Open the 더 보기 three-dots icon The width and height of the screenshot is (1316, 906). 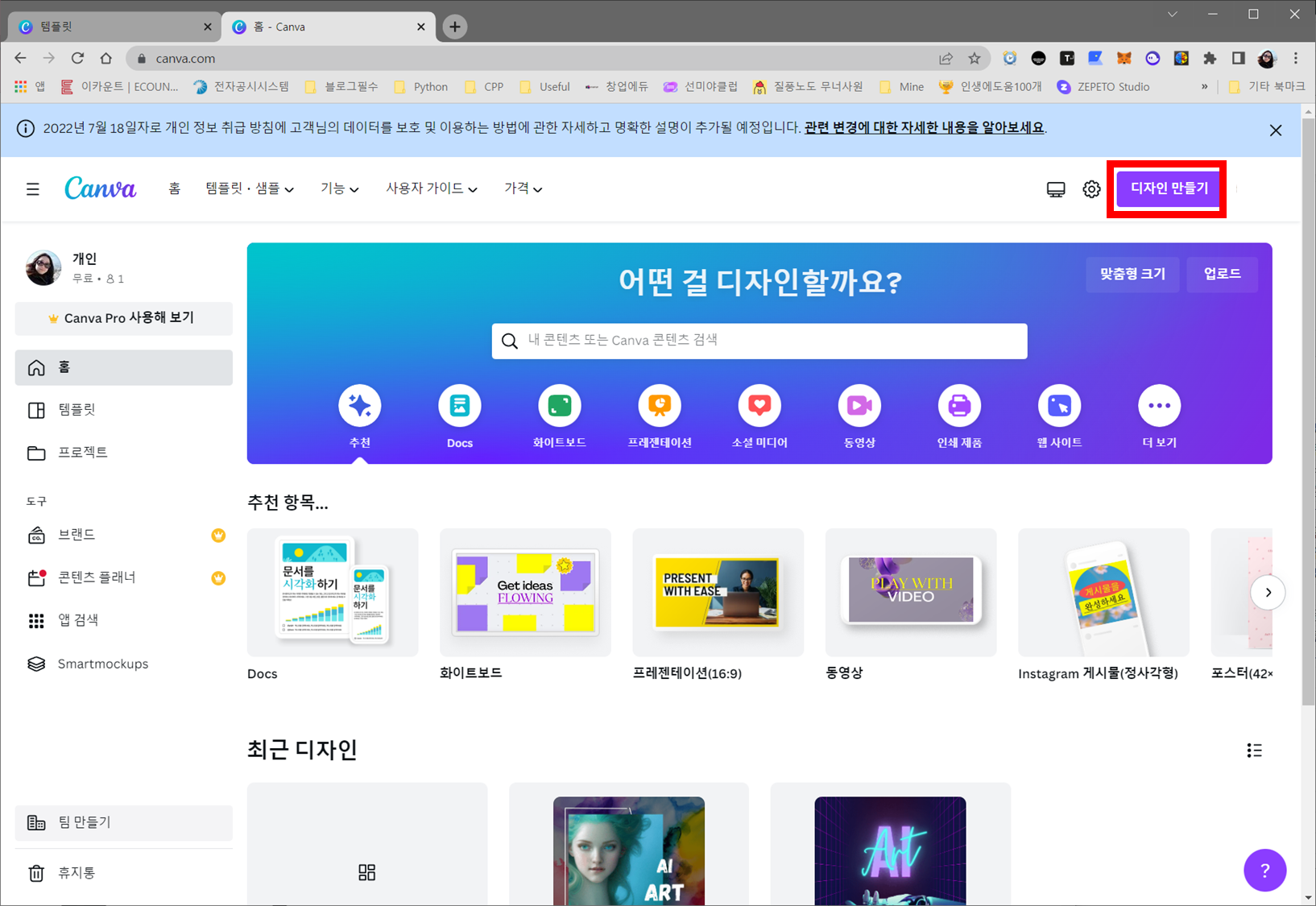pyautogui.click(x=1160, y=406)
